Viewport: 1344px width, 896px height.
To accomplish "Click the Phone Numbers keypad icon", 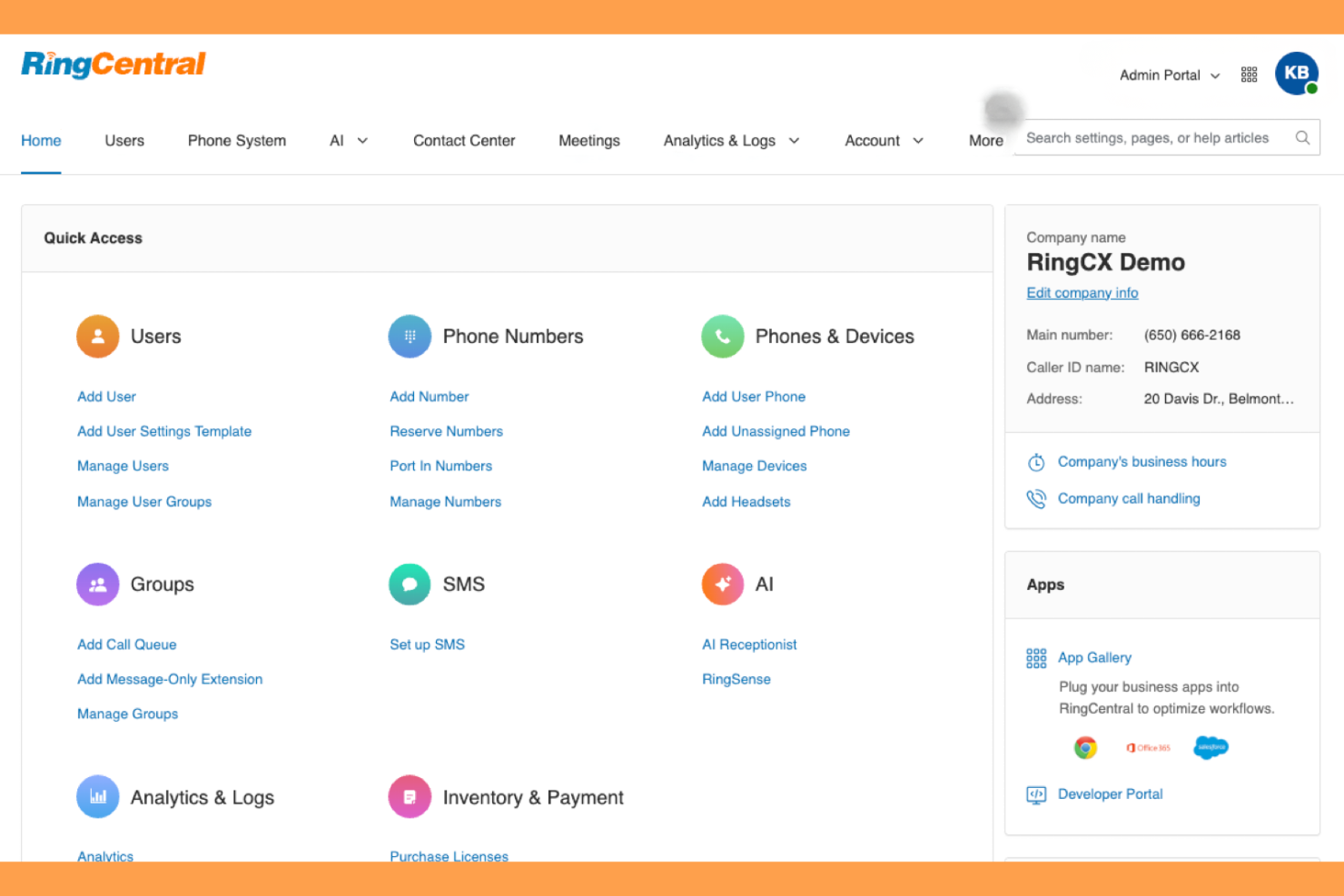I will point(410,336).
